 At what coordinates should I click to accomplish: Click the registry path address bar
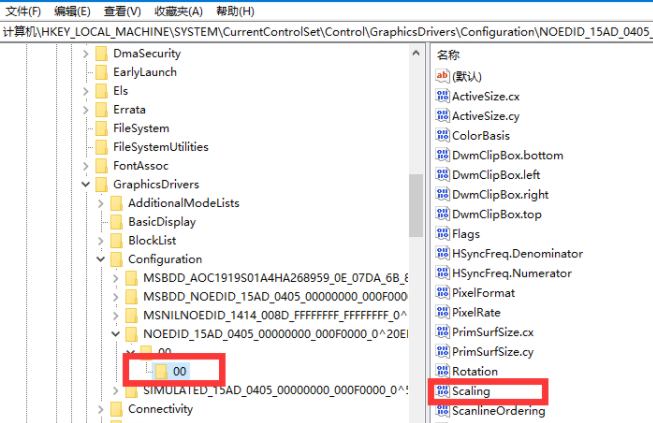click(x=326, y=32)
